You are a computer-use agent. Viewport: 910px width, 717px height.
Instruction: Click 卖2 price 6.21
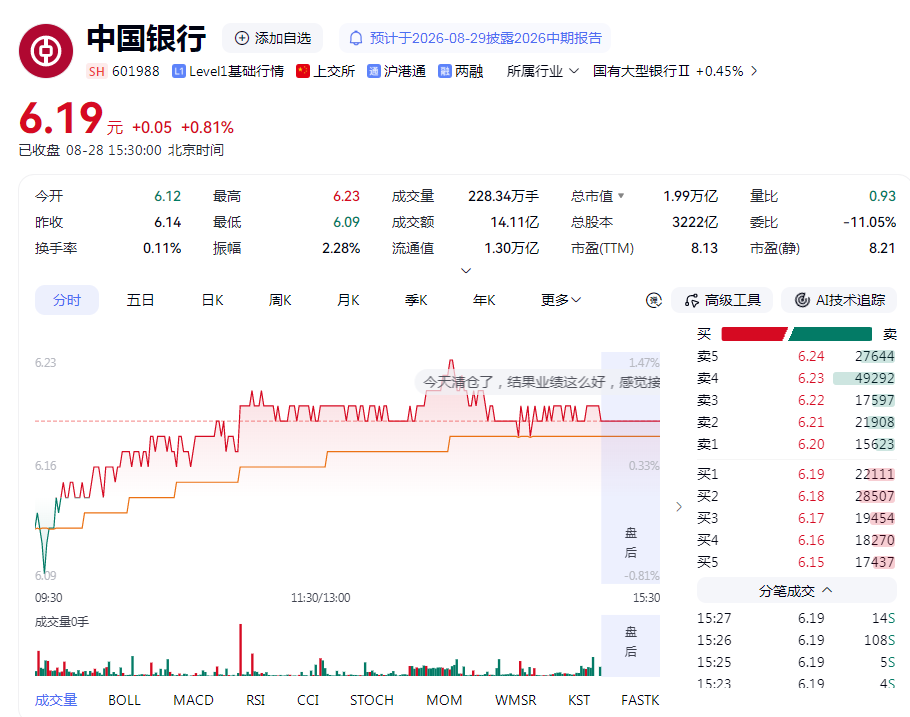point(811,423)
